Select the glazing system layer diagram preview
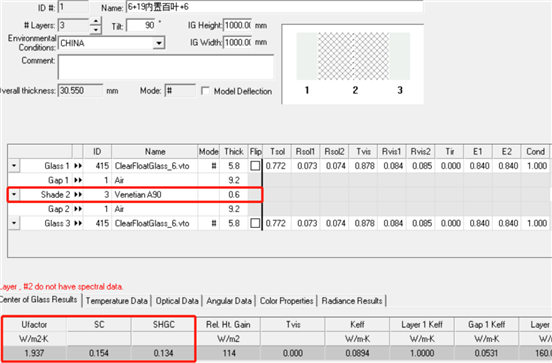Screen dimensions: 552x363 [353, 64]
